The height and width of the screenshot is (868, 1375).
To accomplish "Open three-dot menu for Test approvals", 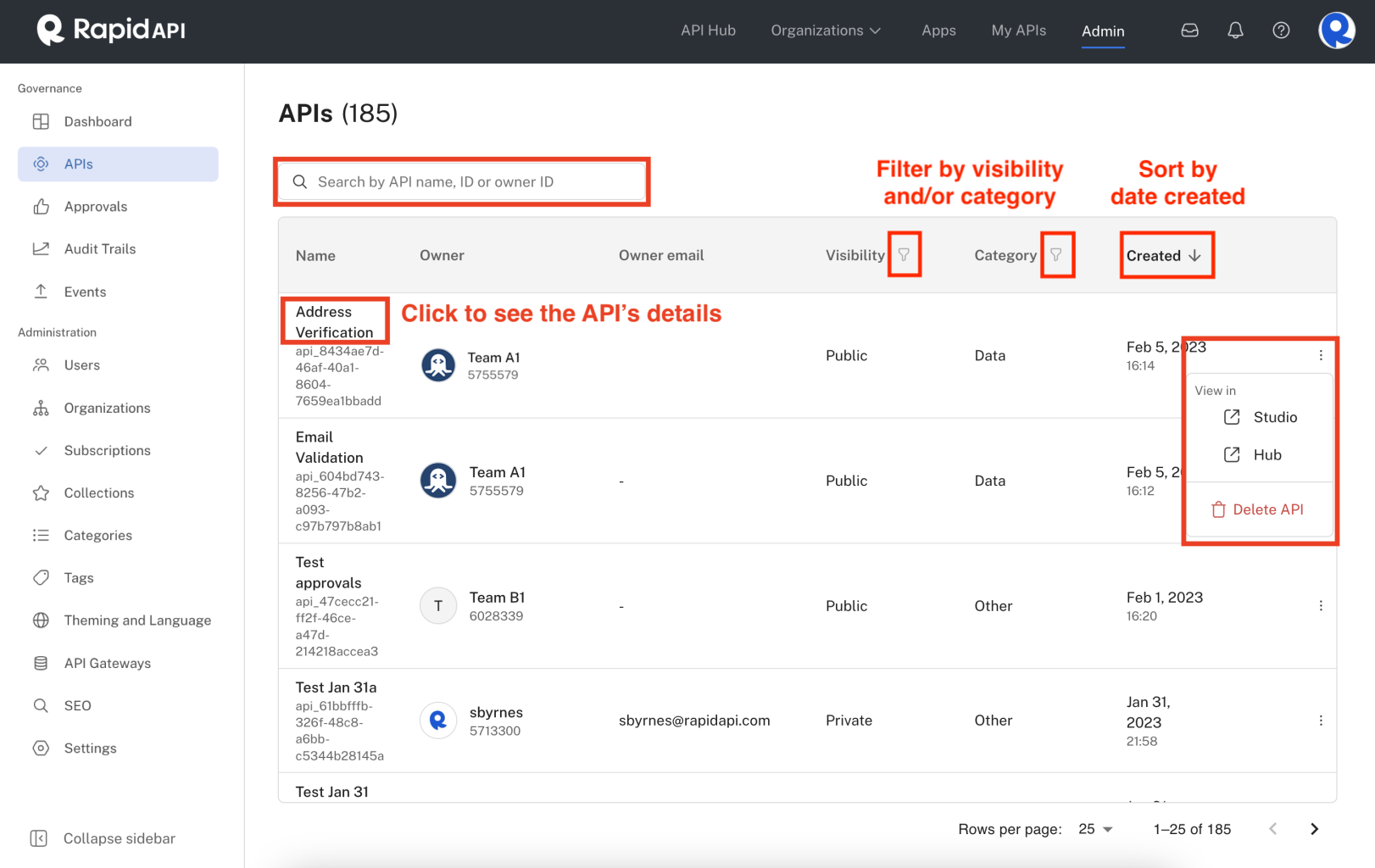I will click(1321, 605).
